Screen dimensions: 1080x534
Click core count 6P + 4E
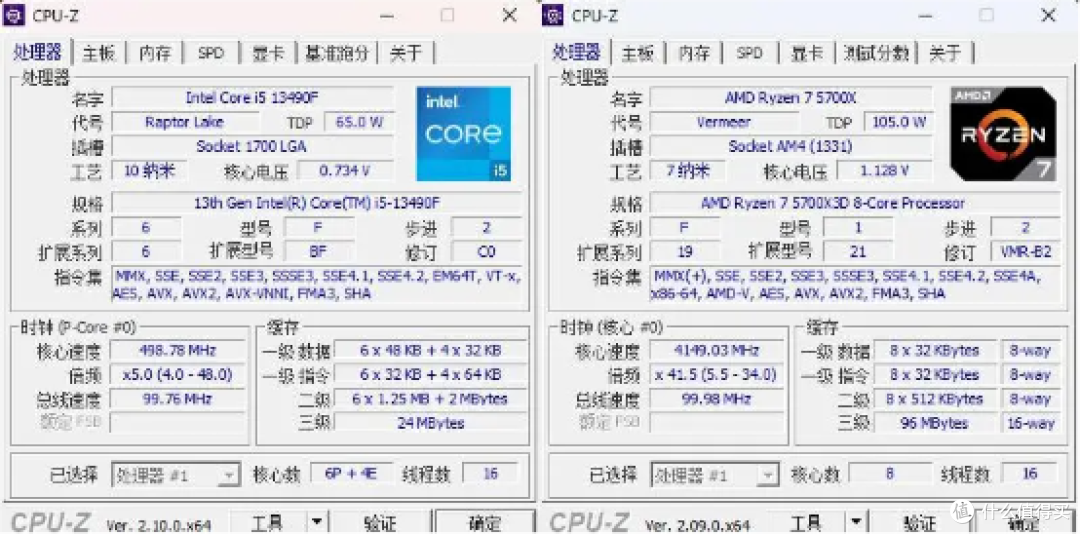coord(351,474)
